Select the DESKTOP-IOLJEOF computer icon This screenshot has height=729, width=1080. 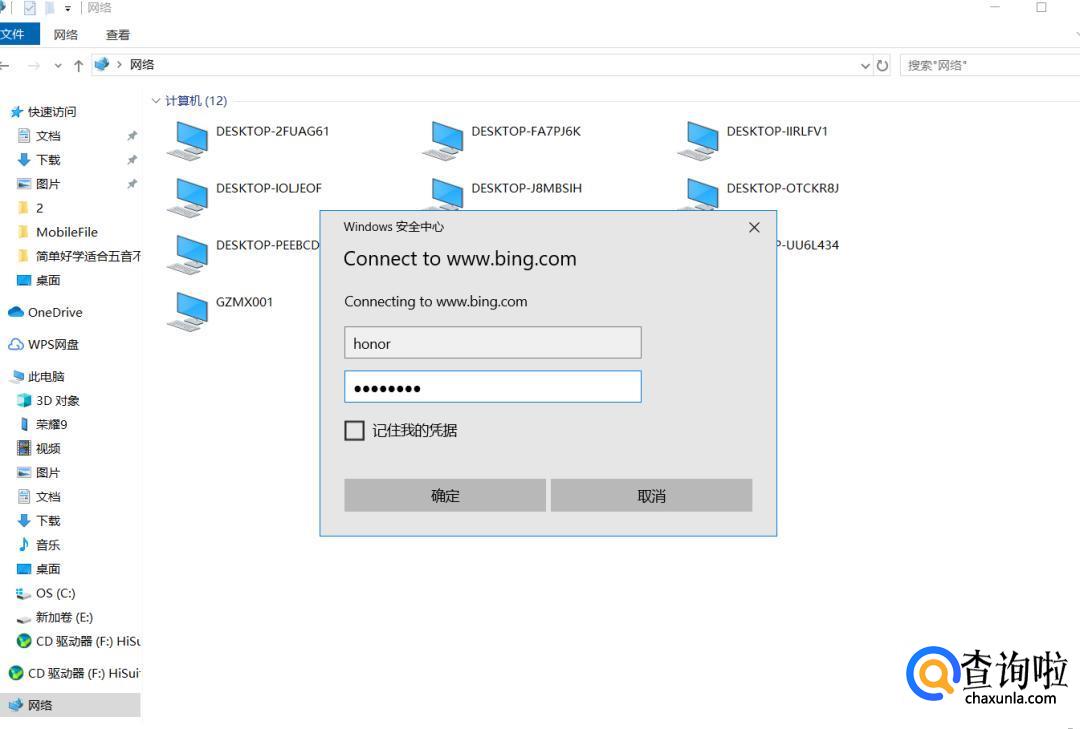pyautogui.click(x=188, y=198)
